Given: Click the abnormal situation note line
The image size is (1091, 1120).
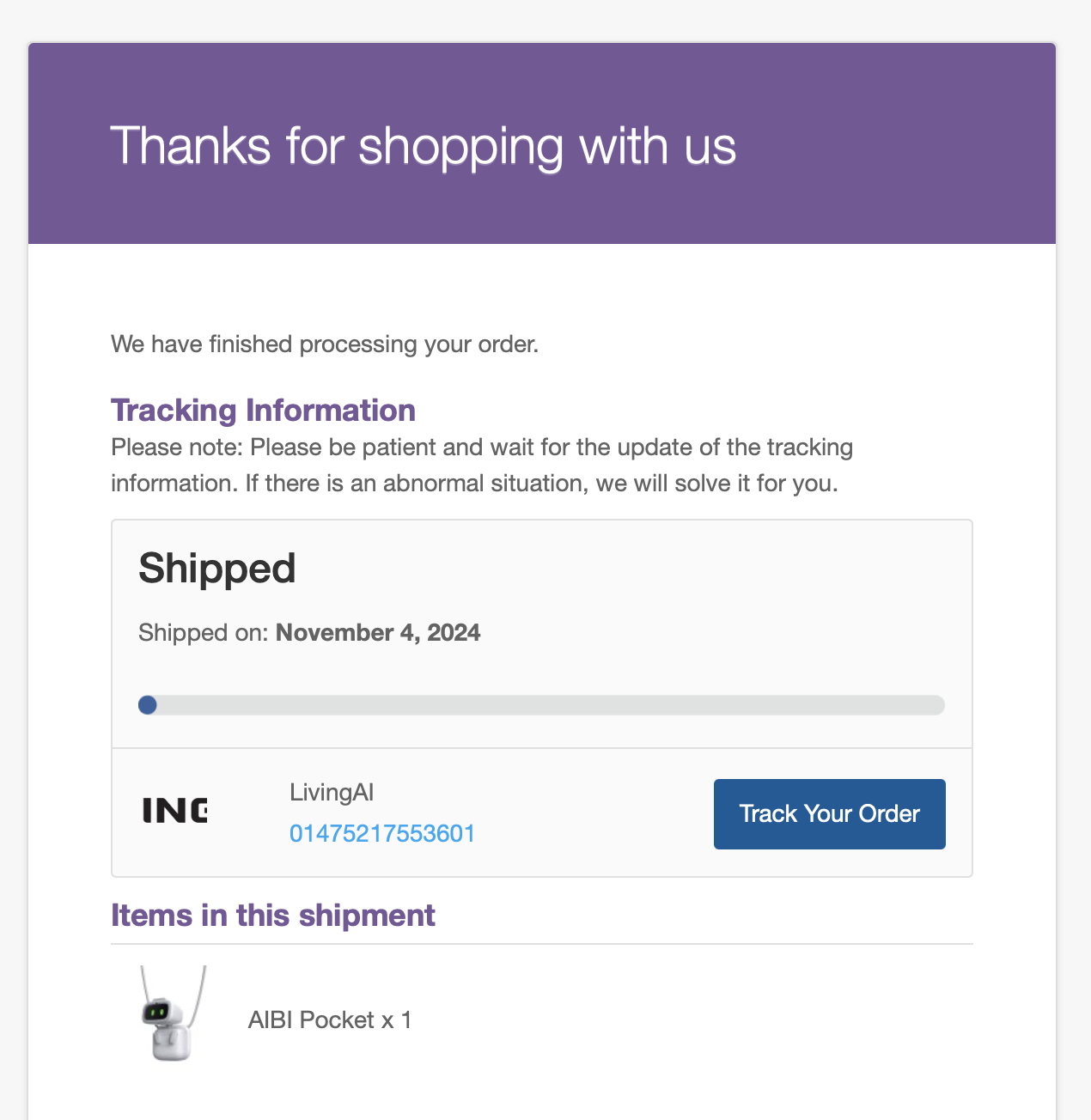Looking at the screenshot, I should (x=474, y=484).
